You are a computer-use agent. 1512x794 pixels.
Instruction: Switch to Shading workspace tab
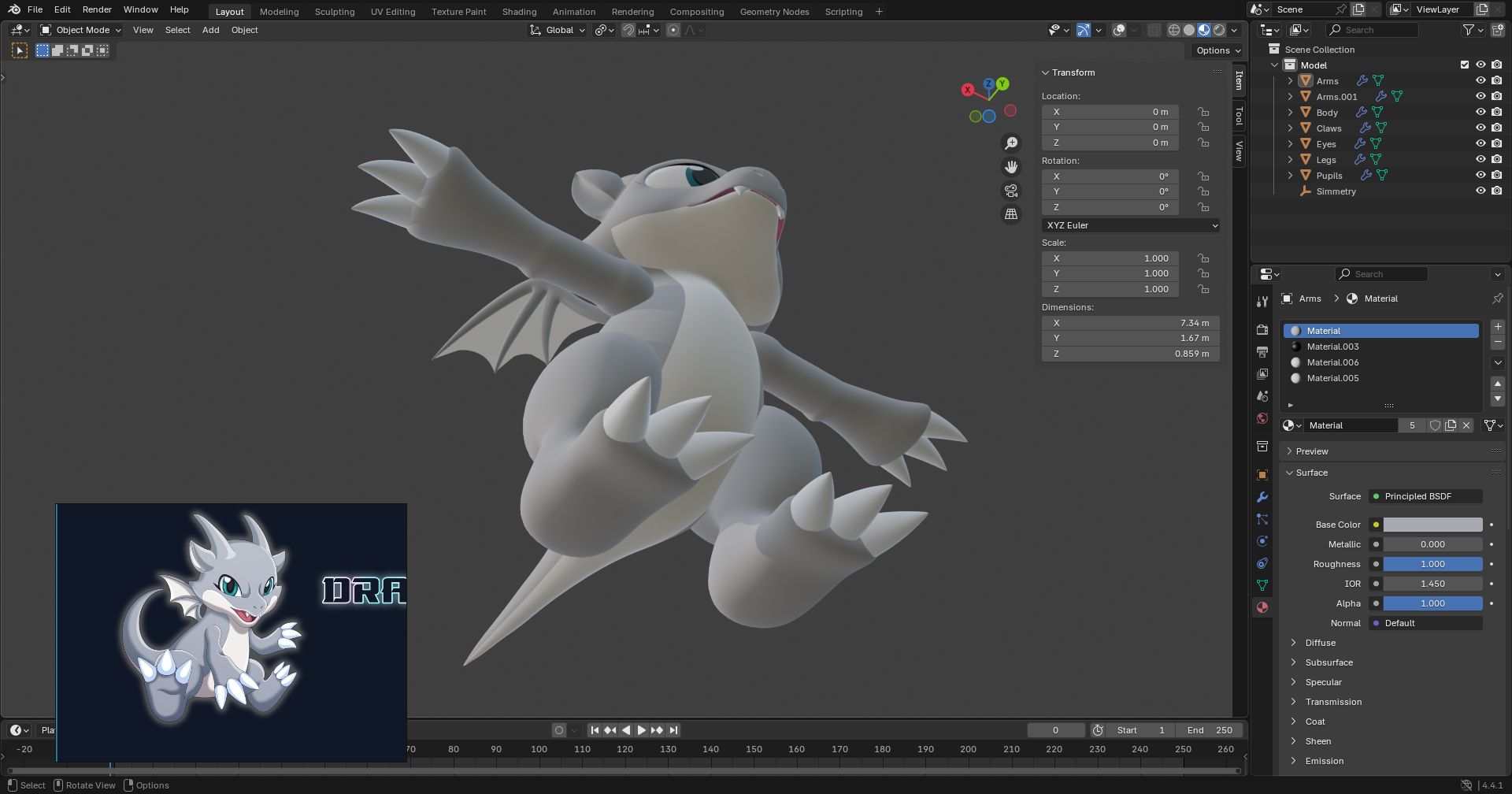coord(519,12)
